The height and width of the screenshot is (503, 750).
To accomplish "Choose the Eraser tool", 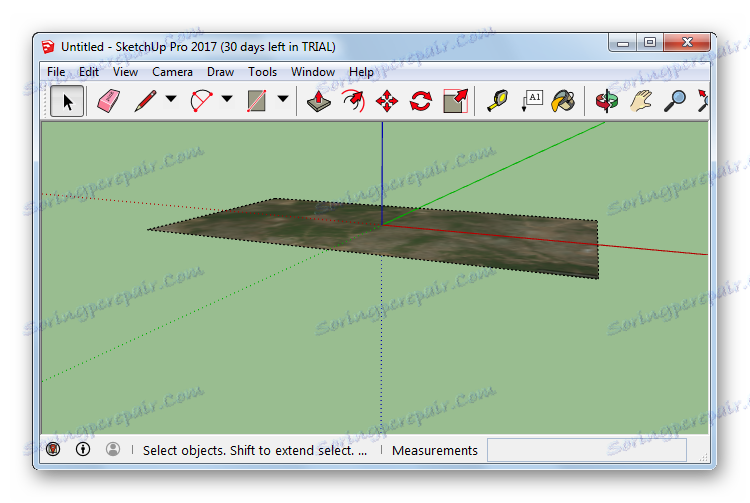I will [109, 101].
